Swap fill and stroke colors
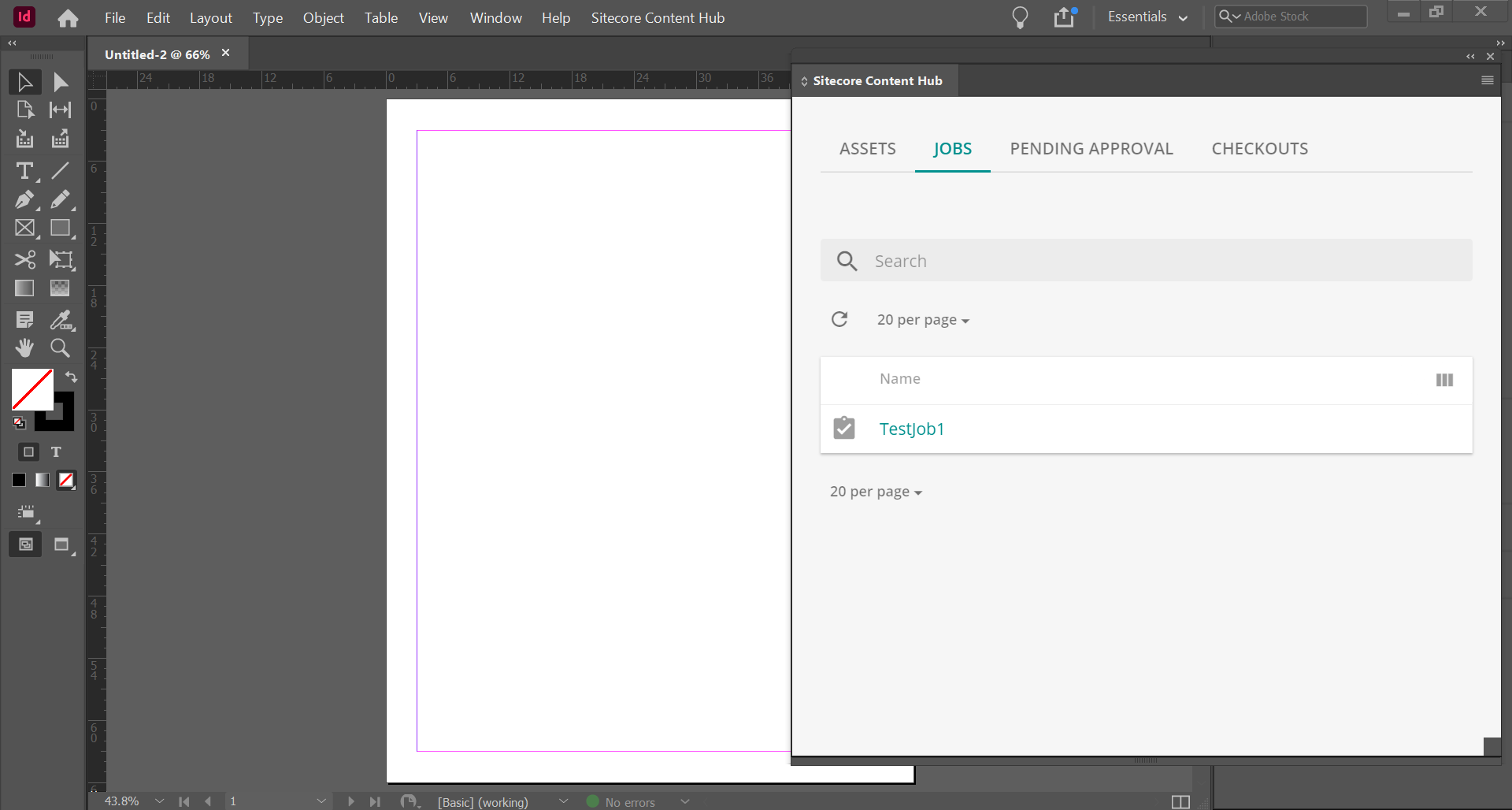 click(x=71, y=377)
